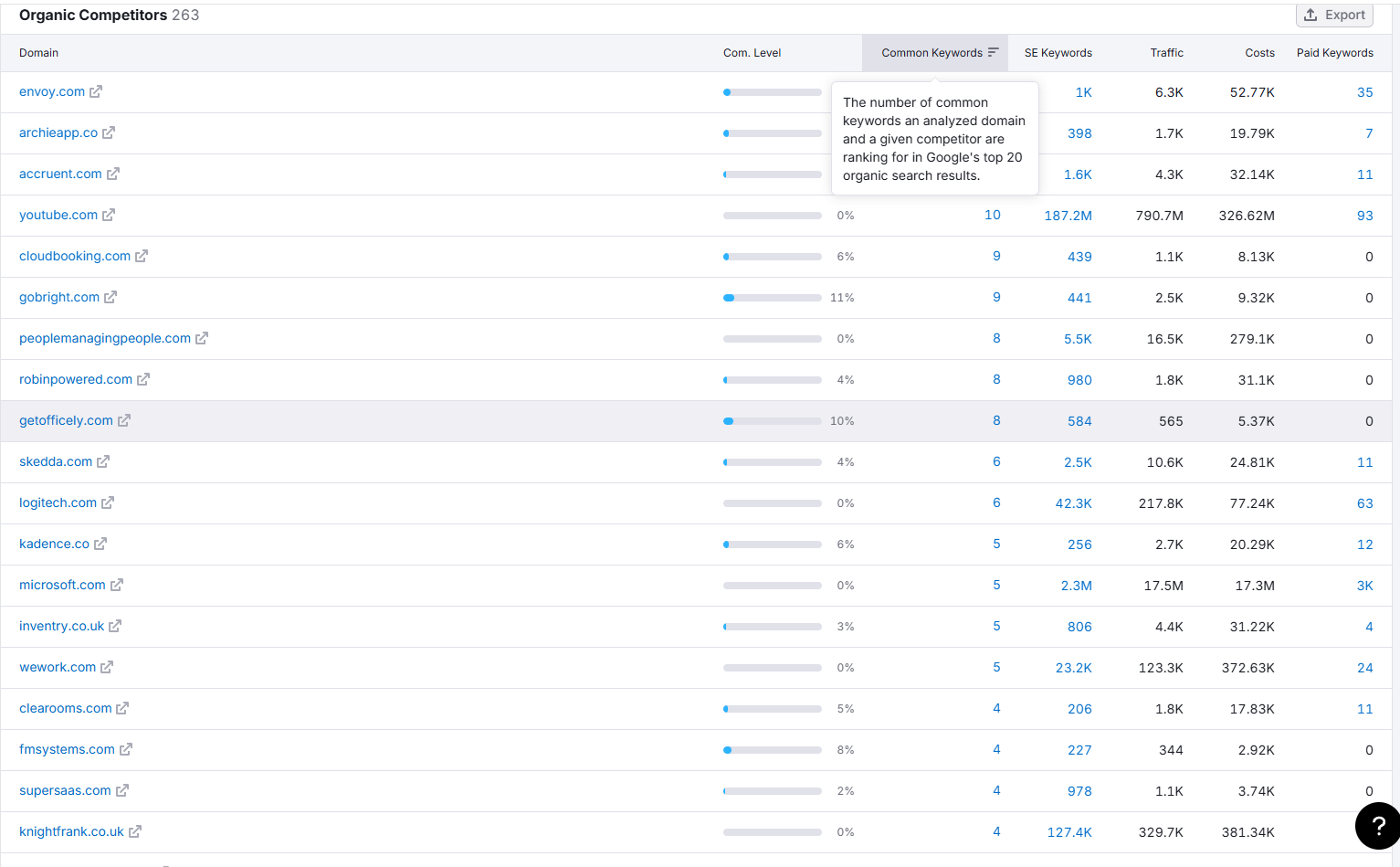Click microsoft.com traffic value 17.5M
The height and width of the screenshot is (867, 1400).
(1163, 586)
